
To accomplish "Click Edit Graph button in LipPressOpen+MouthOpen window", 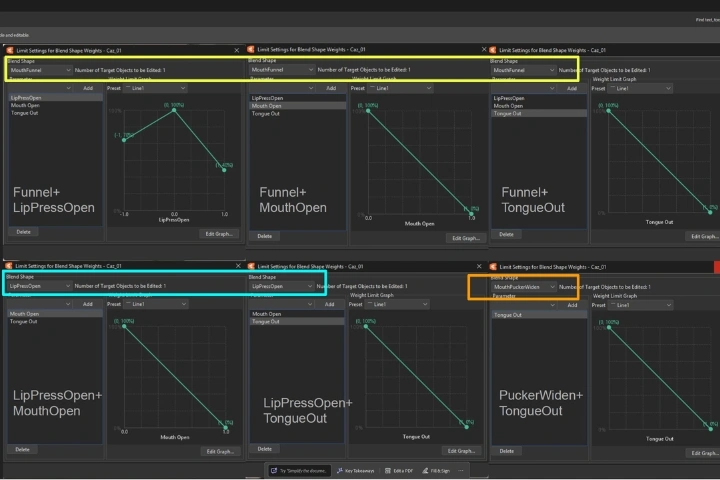I will click(x=220, y=452).
